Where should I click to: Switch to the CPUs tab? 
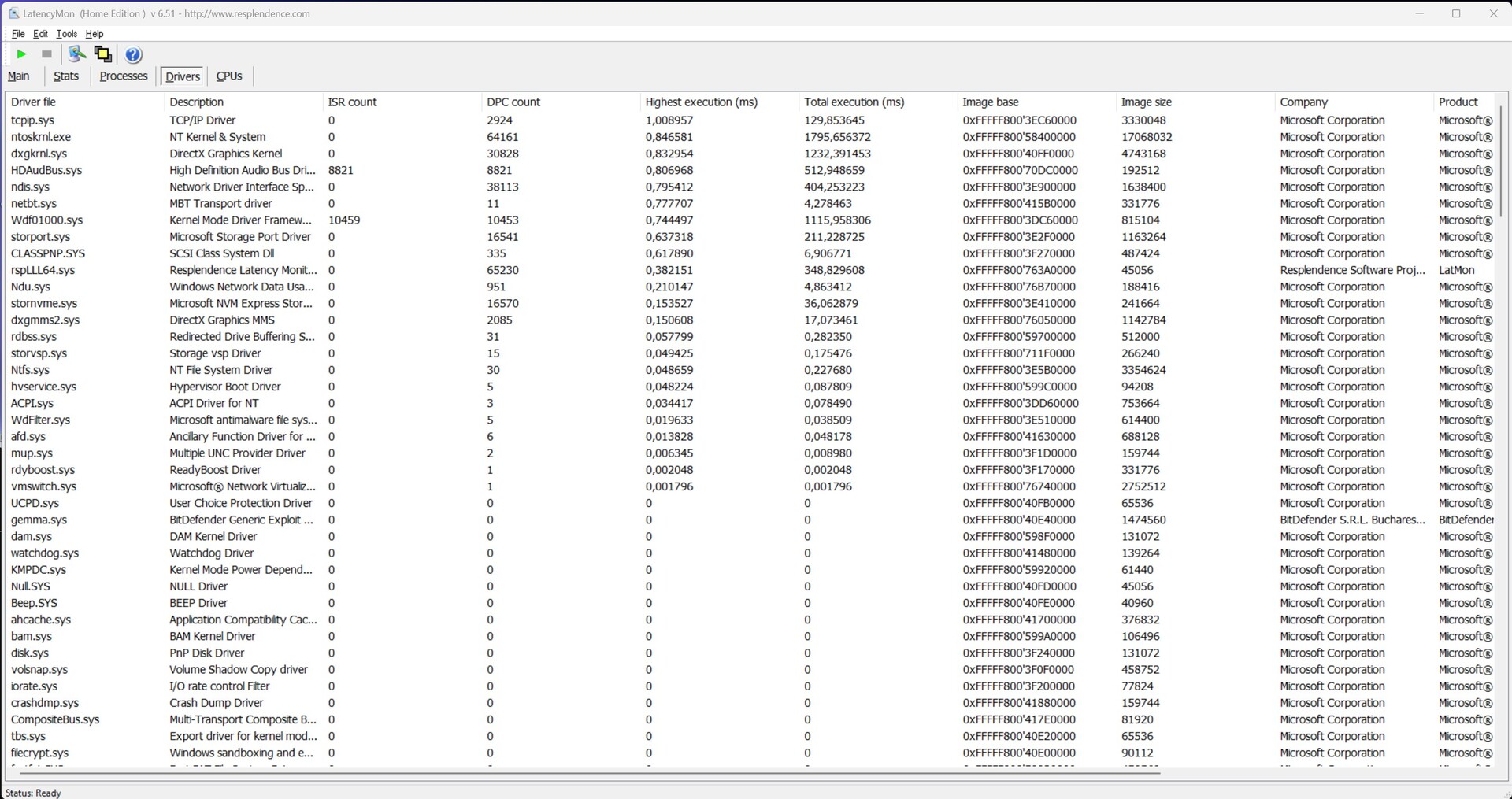(229, 76)
